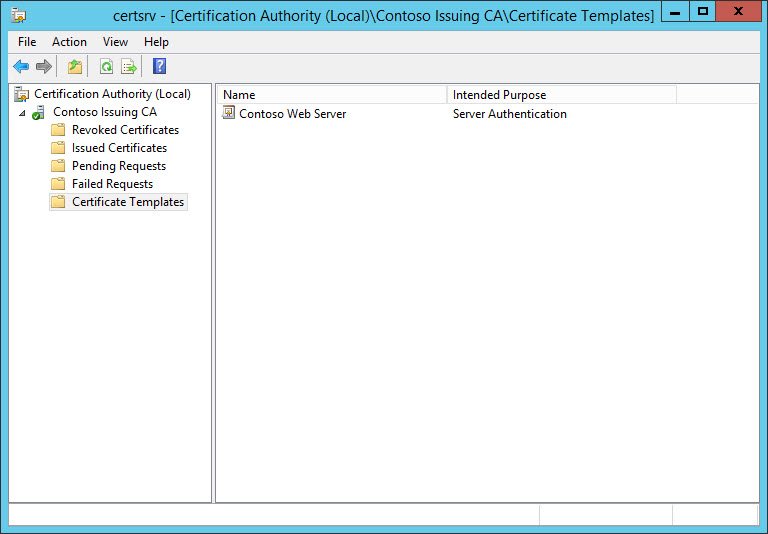This screenshot has width=768, height=534.
Task: Open the Action menu
Action: pyautogui.click(x=70, y=42)
